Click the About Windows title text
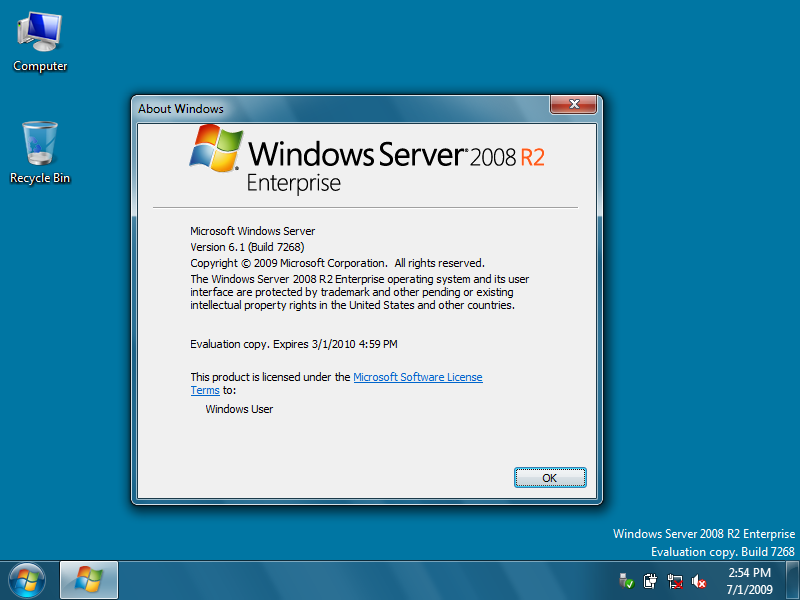 (x=181, y=109)
